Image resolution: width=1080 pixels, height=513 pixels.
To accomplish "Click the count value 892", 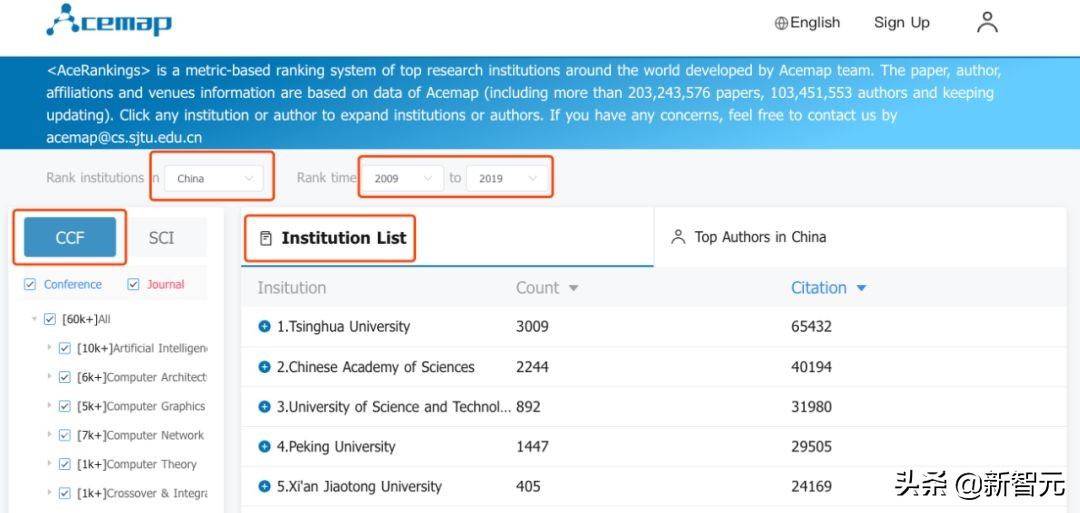I will coord(528,407).
